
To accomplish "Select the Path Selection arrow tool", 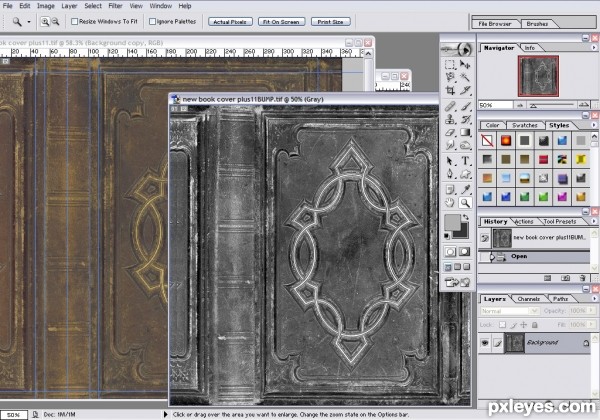I will click(450, 161).
